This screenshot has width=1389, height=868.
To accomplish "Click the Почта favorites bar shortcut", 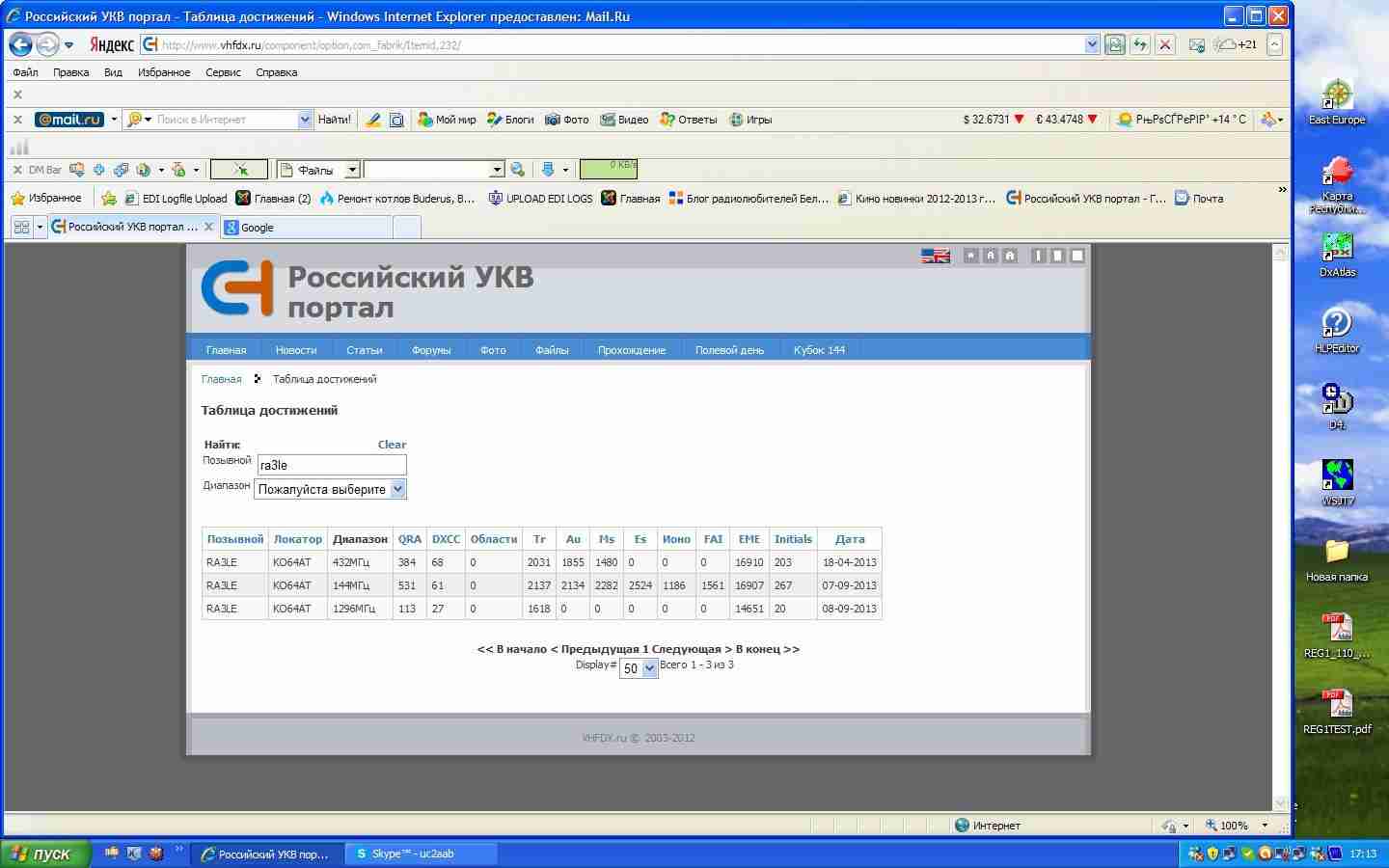I will pyautogui.click(x=1199, y=199).
